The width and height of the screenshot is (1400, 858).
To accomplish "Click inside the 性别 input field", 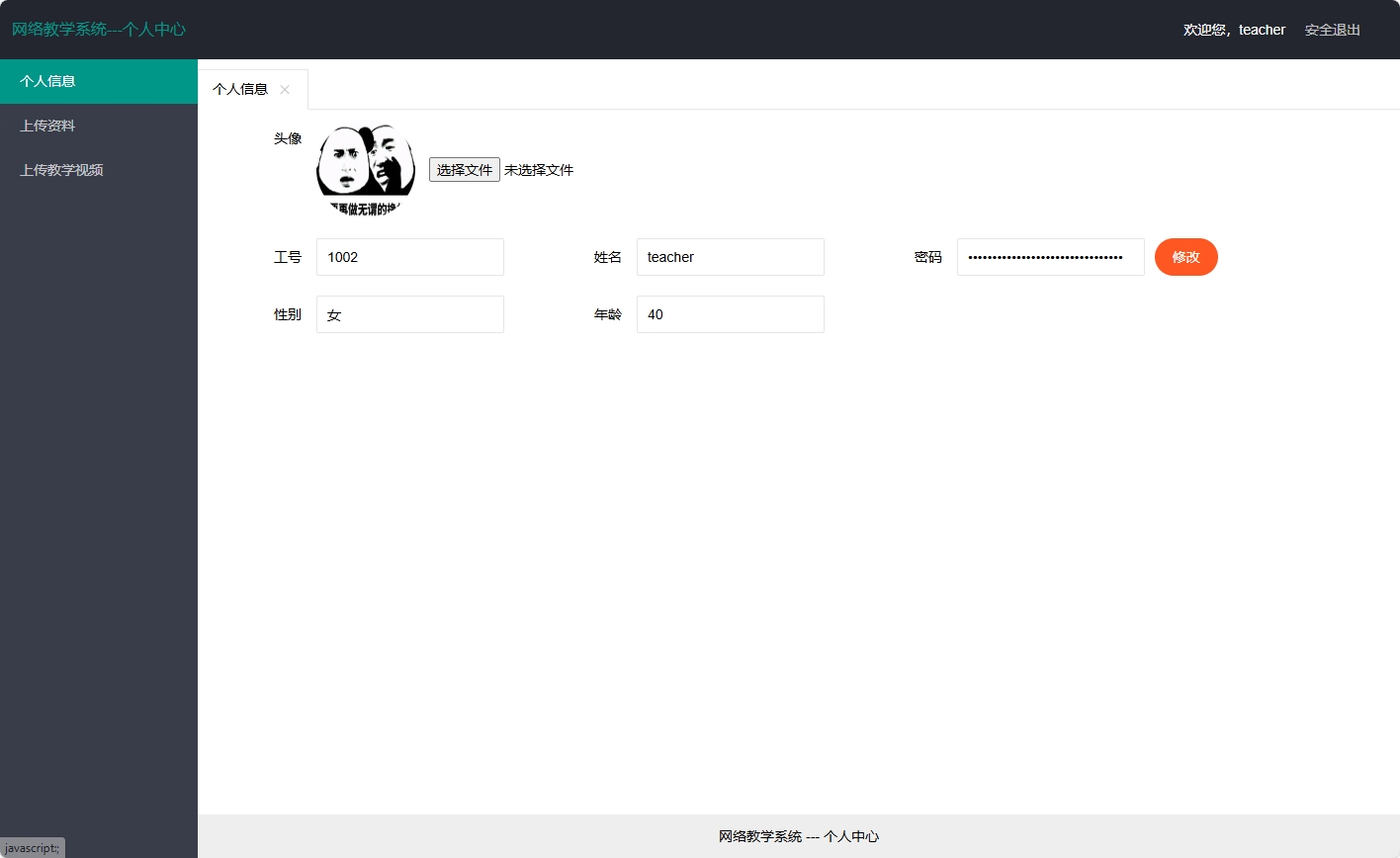I will point(409,314).
